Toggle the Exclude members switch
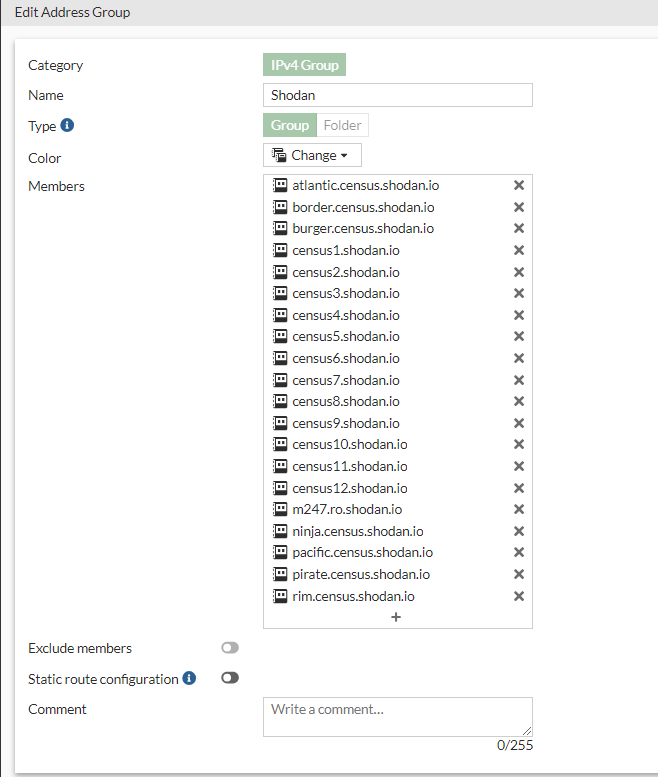Screen dimensions: 658x777 click(230, 648)
